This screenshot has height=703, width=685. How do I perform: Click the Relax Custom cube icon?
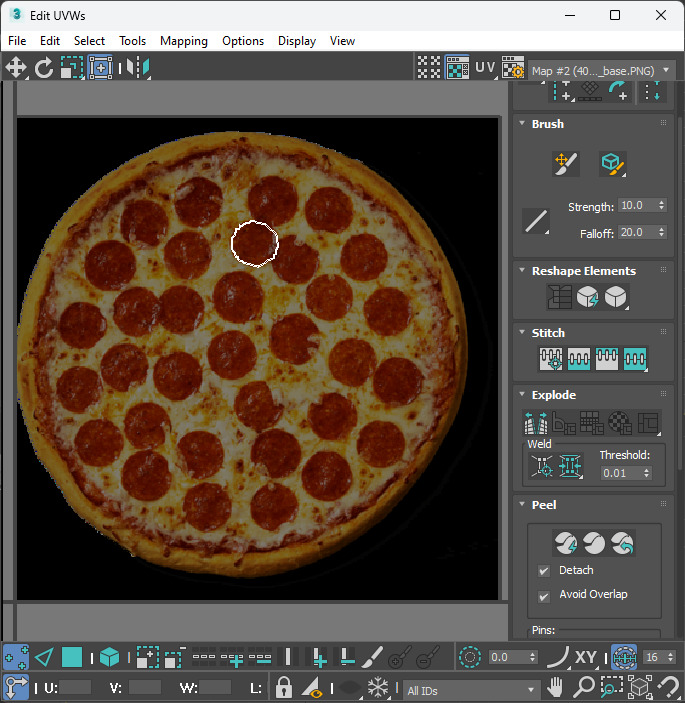(x=616, y=297)
